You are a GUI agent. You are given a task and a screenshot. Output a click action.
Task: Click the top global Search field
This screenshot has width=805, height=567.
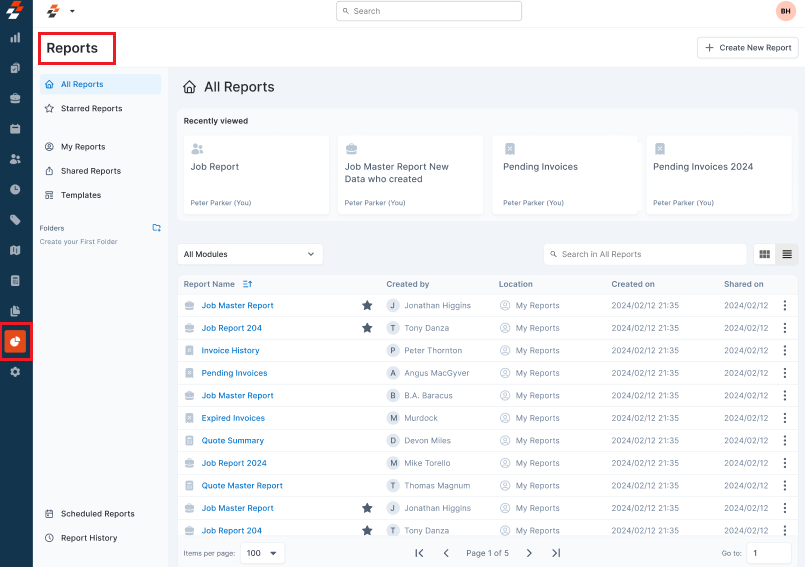coord(429,11)
